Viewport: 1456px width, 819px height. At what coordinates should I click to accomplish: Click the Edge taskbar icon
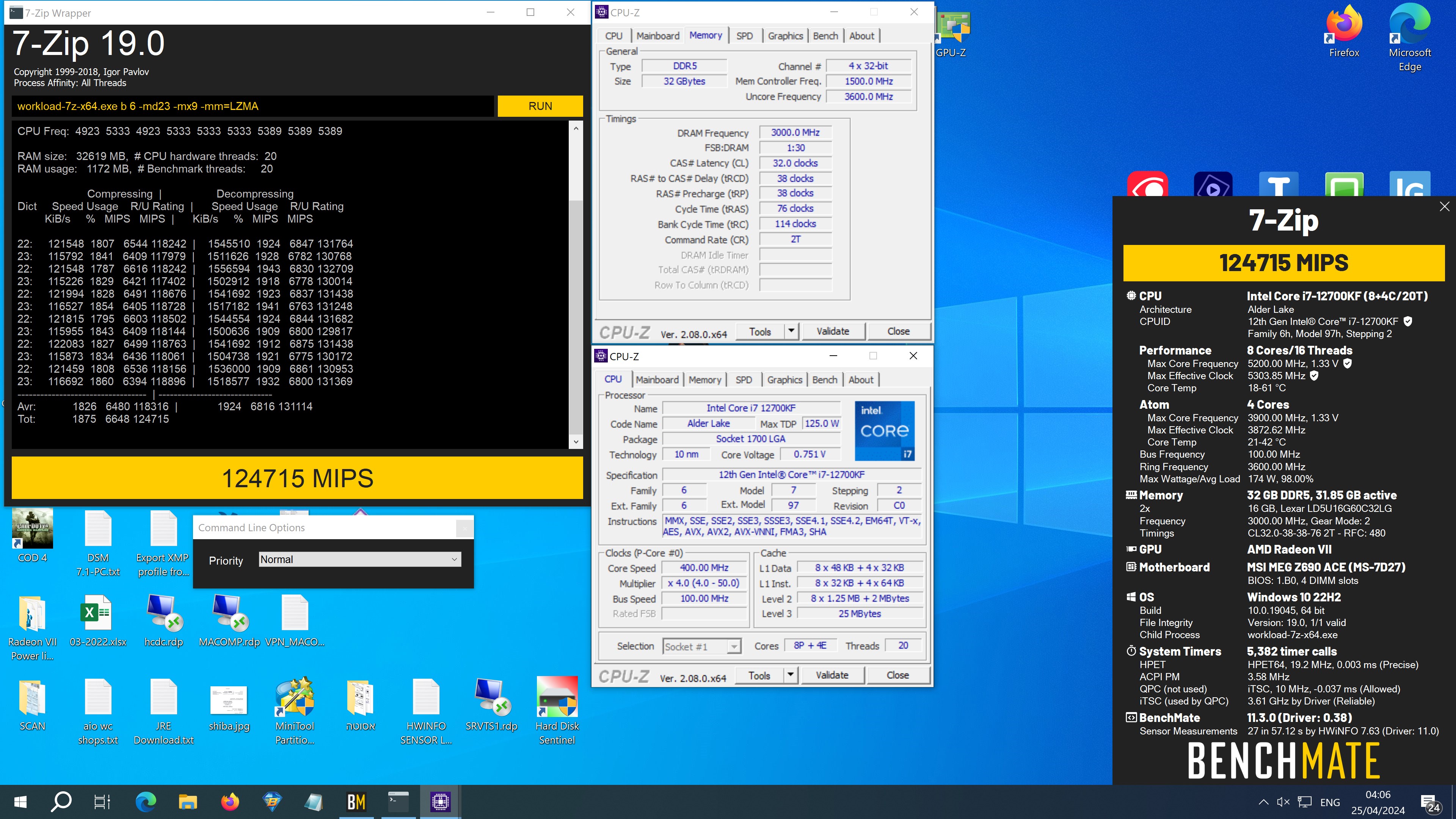[145, 802]
